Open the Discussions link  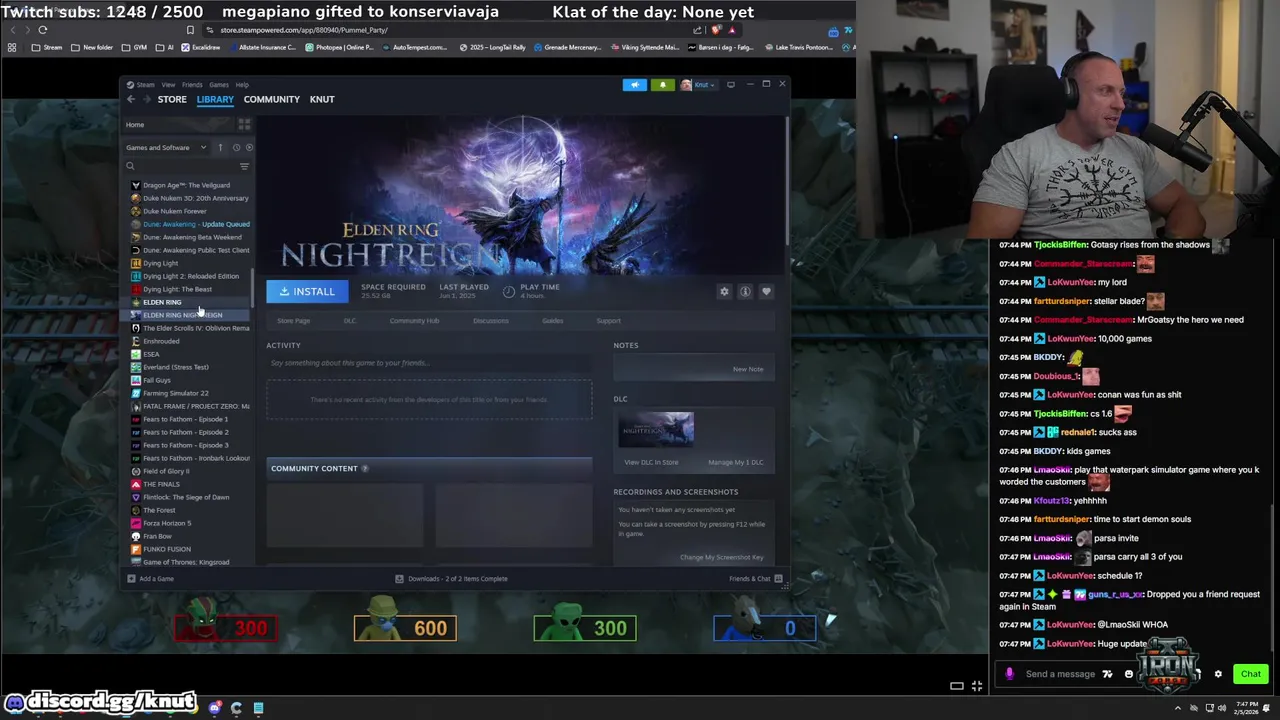coord(490,321)
